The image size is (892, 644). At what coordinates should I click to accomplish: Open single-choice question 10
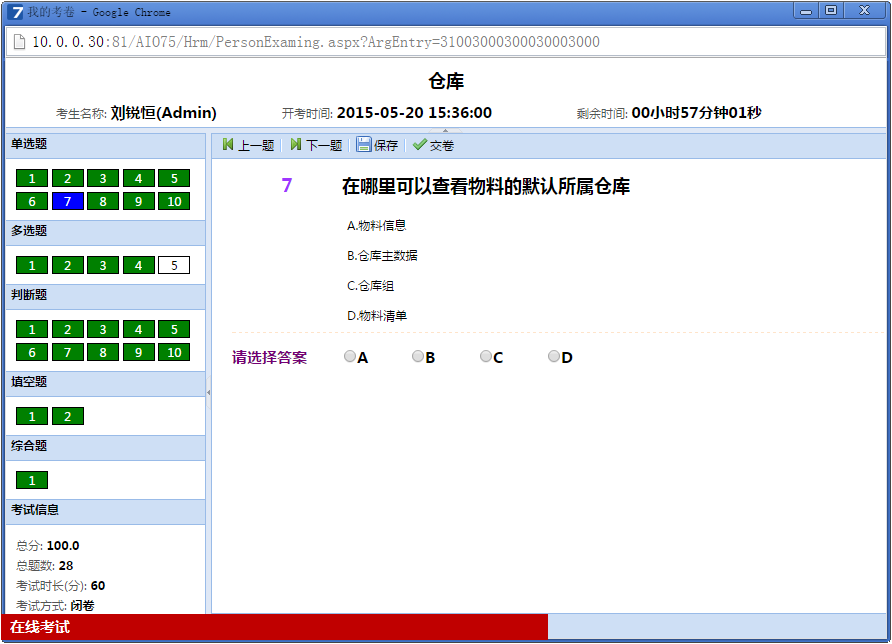pos(174,201)
